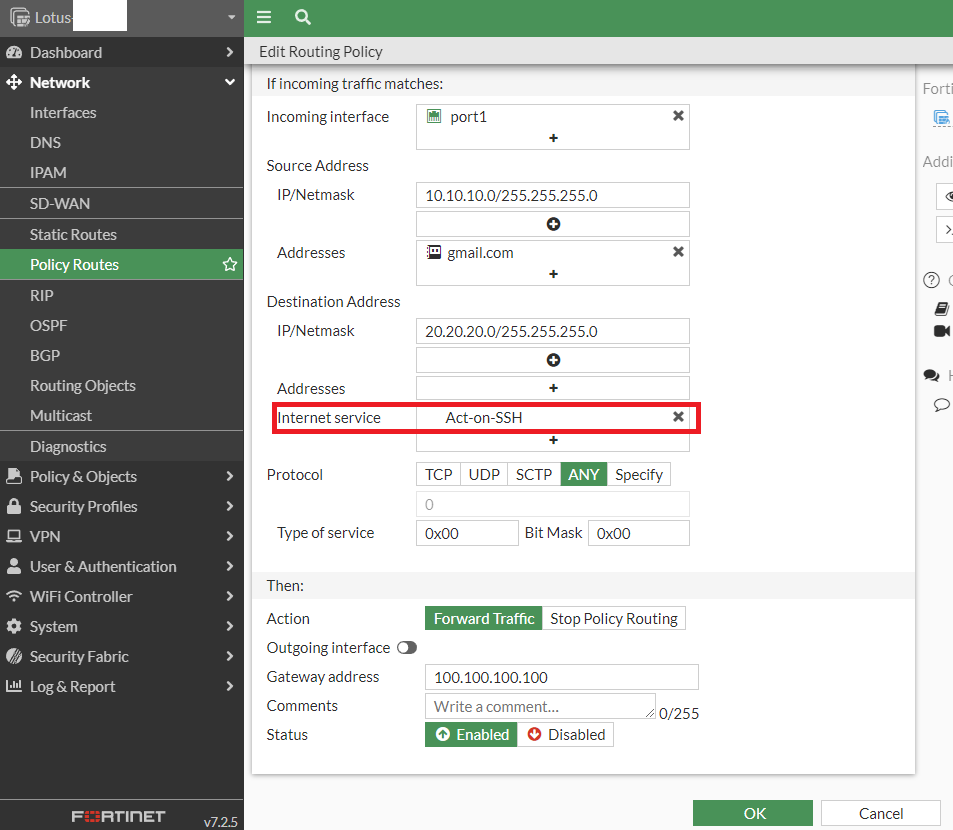Select TCP protocol
The image size is (953, 830).
tap(438, 475)
